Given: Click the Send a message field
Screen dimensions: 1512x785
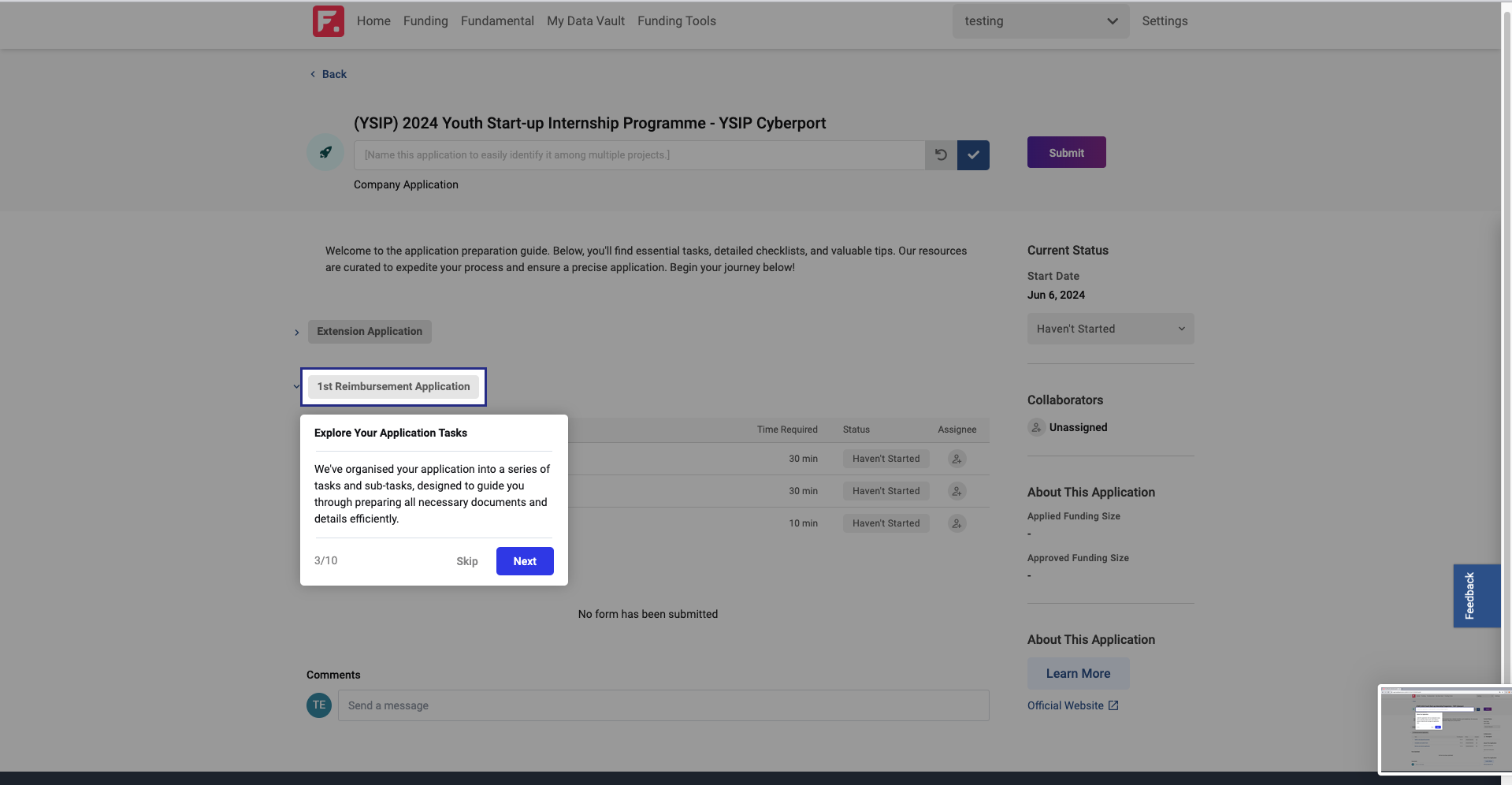Looking at the screenshot, I should [x=663, y=705].
